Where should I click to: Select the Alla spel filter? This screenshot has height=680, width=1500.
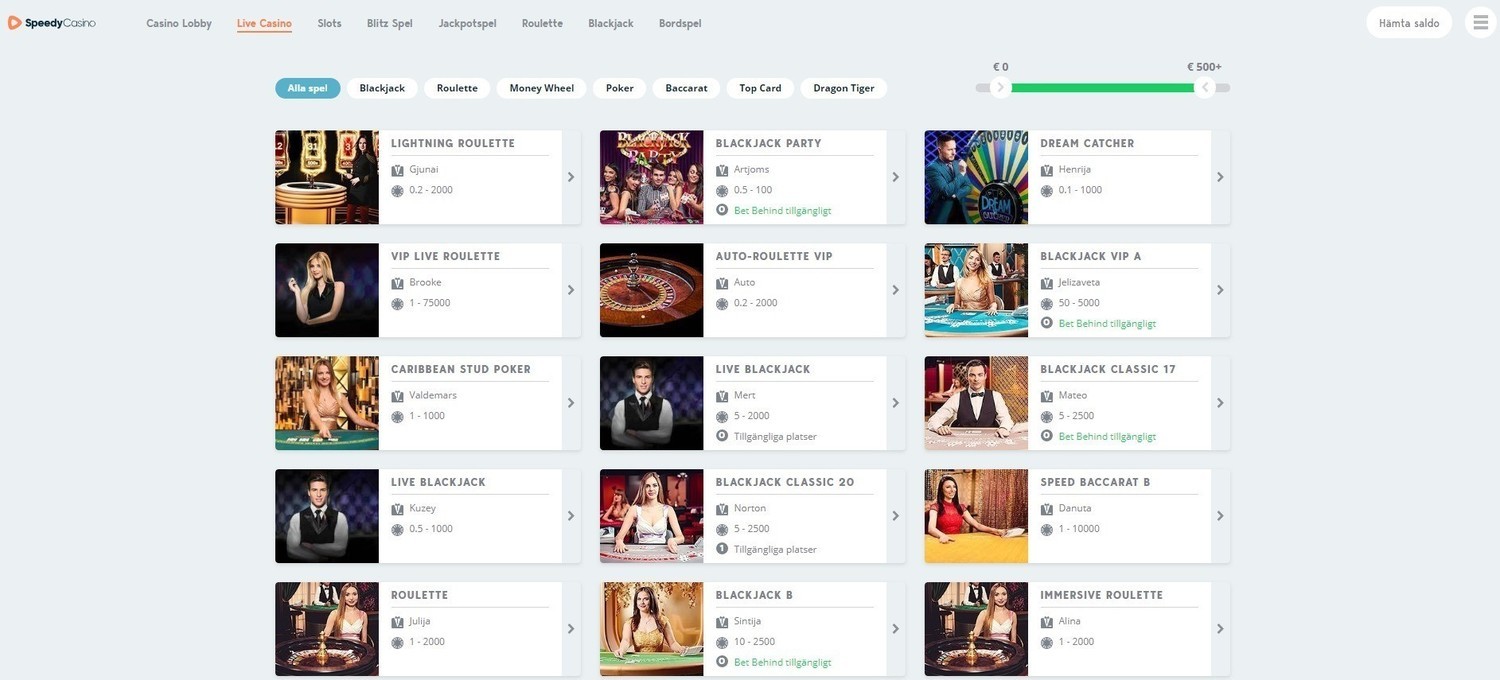coord(308,88)
